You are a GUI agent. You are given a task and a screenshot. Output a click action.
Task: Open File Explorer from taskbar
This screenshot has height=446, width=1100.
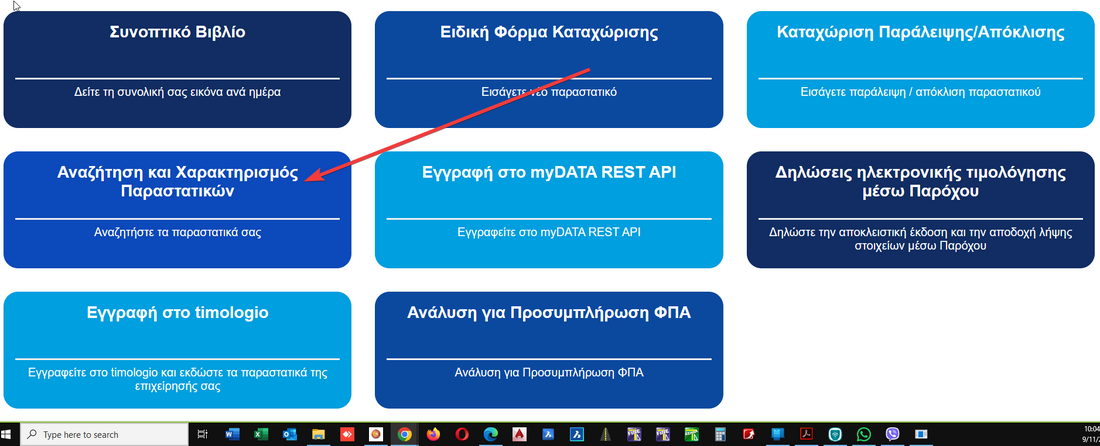(x=318, y=435)
